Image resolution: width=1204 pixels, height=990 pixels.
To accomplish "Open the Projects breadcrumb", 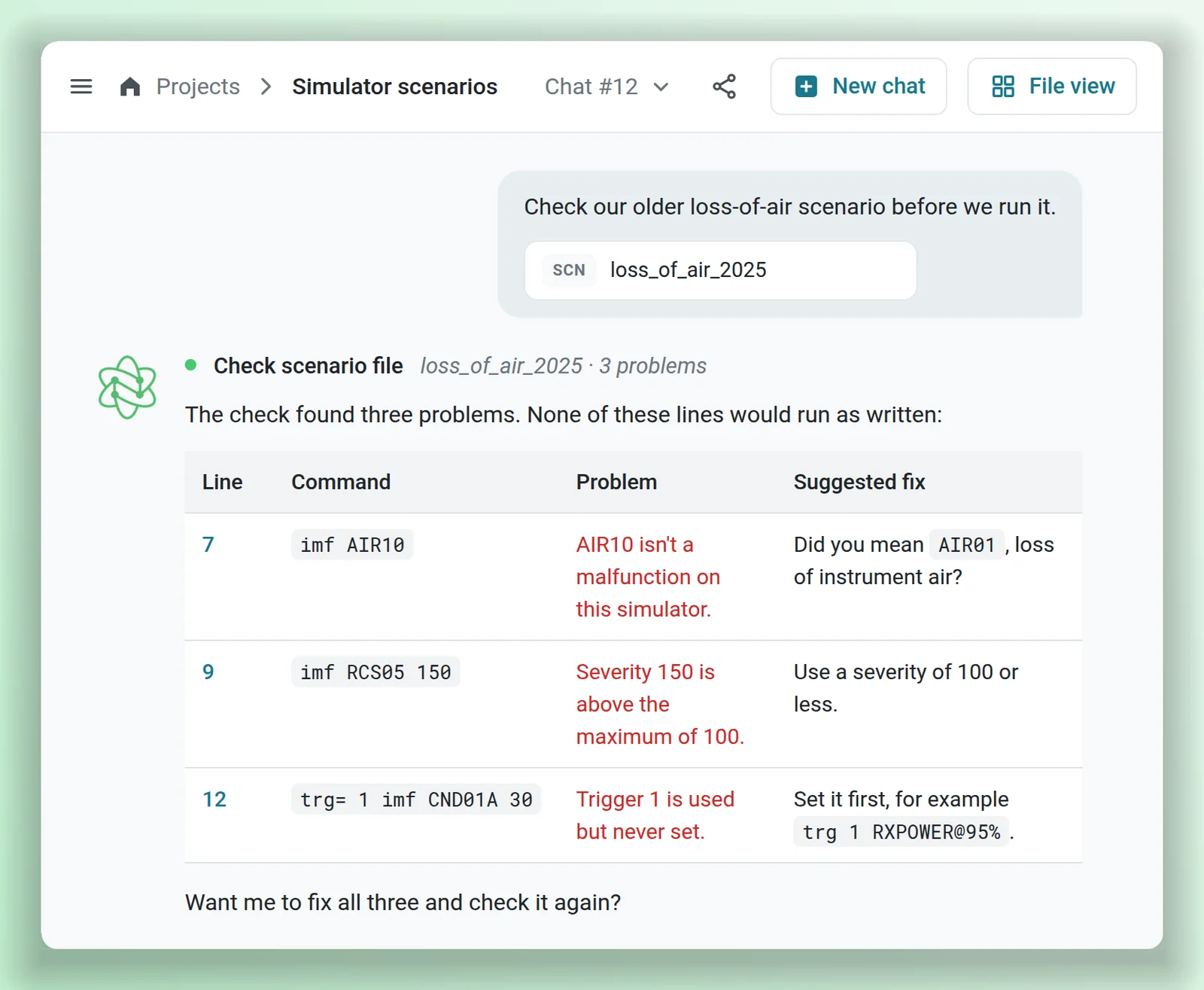I will coord(198,87).
